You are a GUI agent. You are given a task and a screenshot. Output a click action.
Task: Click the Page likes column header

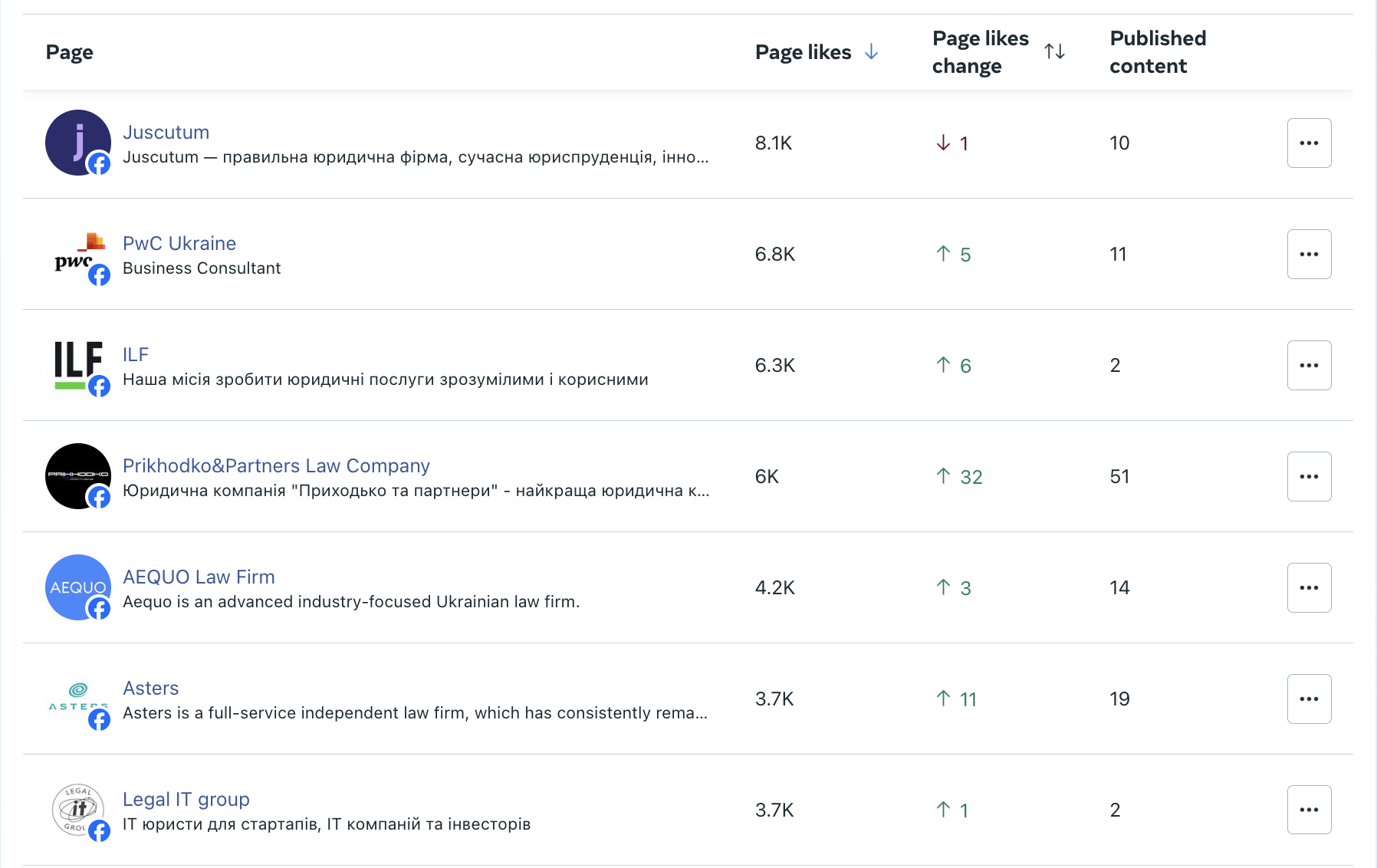[803, 52]
